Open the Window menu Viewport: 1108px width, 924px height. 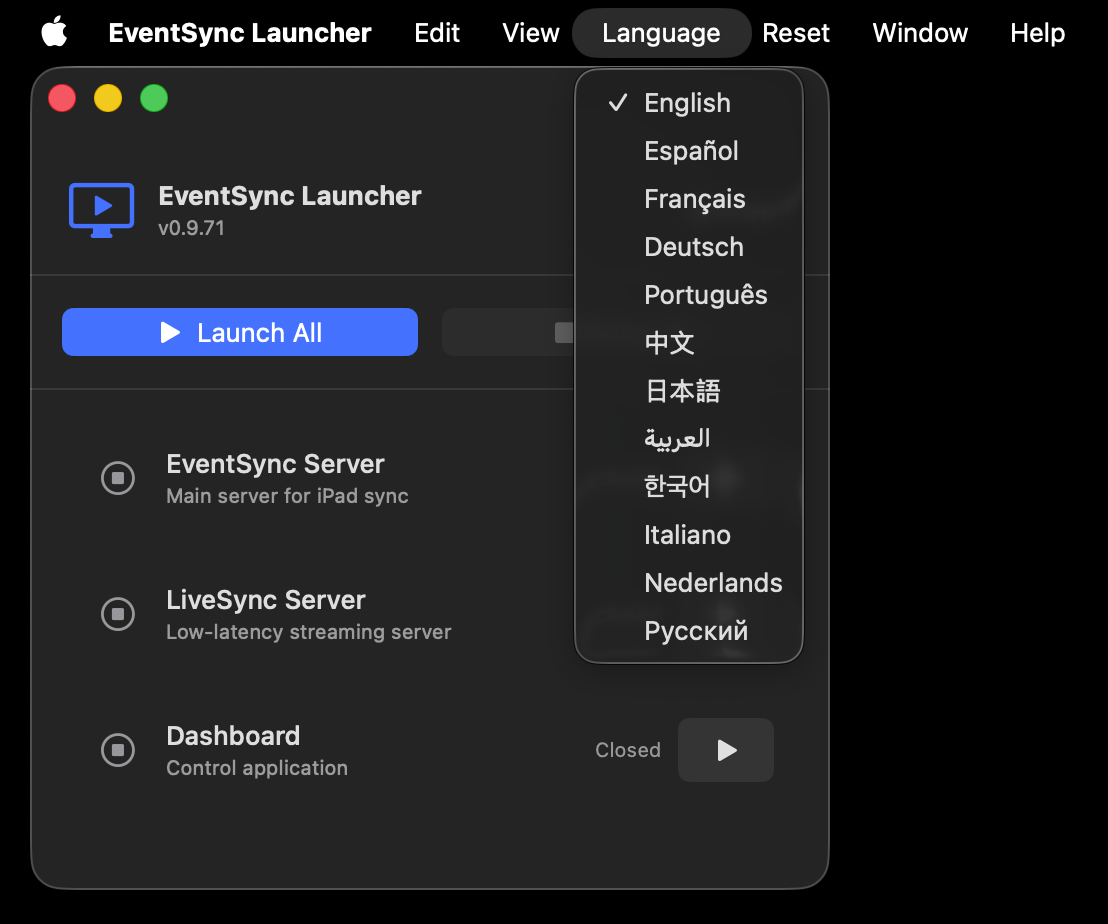[920, 33]
